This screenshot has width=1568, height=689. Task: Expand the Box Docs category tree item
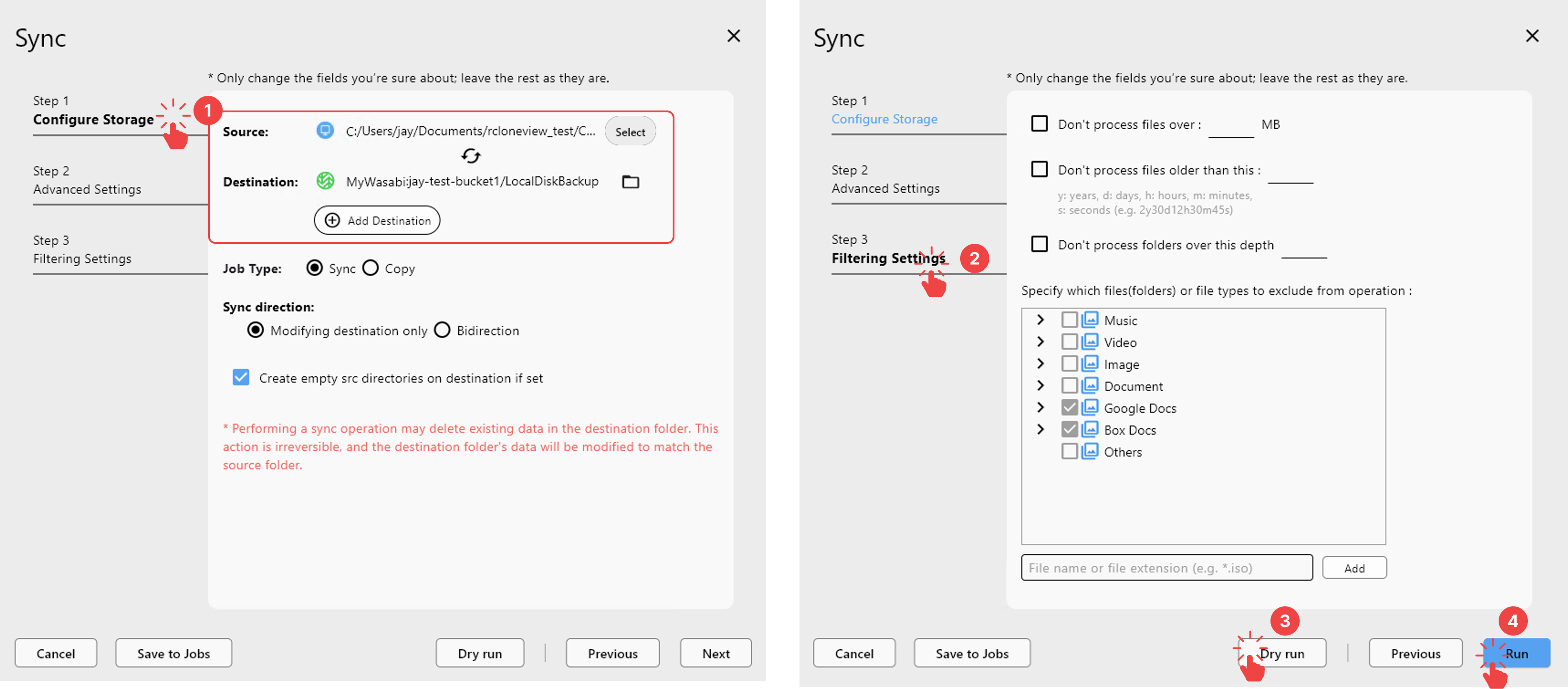click(x=1041, y=430)
